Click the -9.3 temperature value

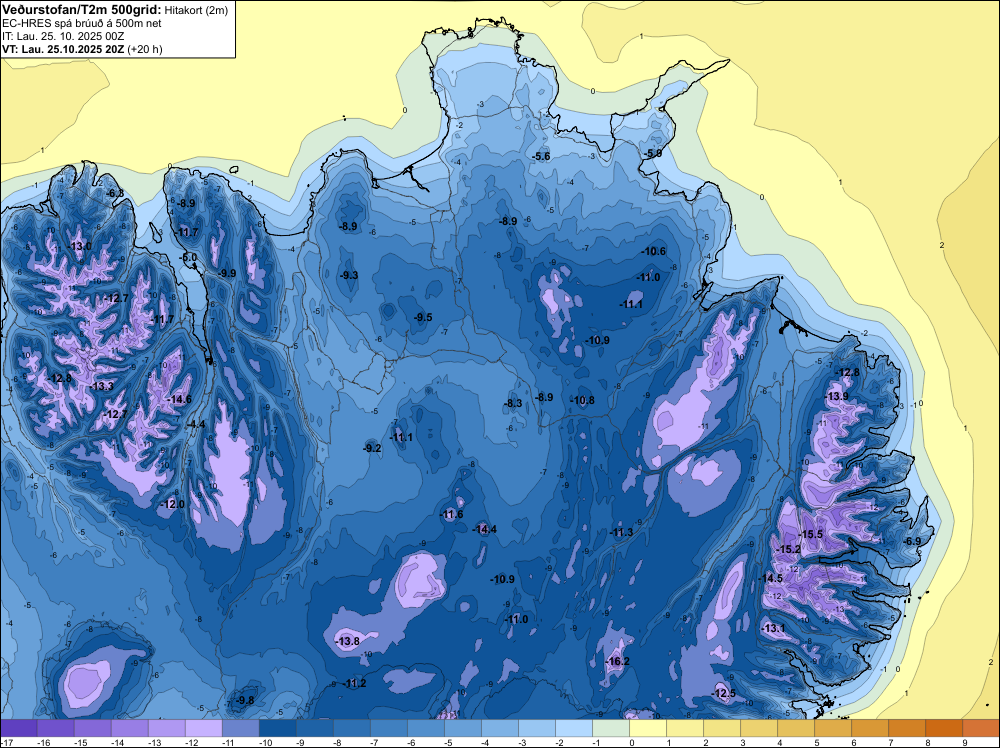click(x=348, y=275)
